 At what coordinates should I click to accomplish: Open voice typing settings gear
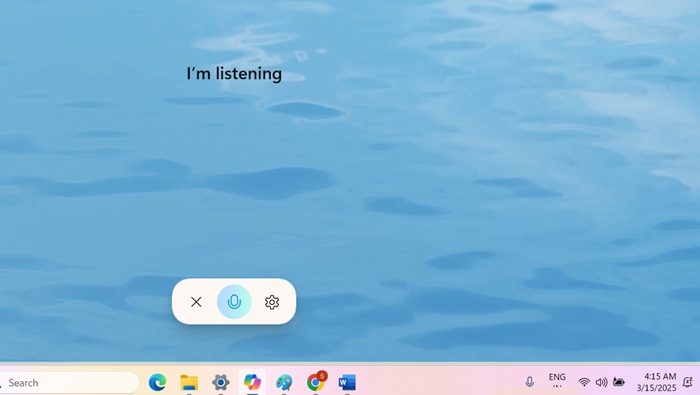click(x=272, y=302)
